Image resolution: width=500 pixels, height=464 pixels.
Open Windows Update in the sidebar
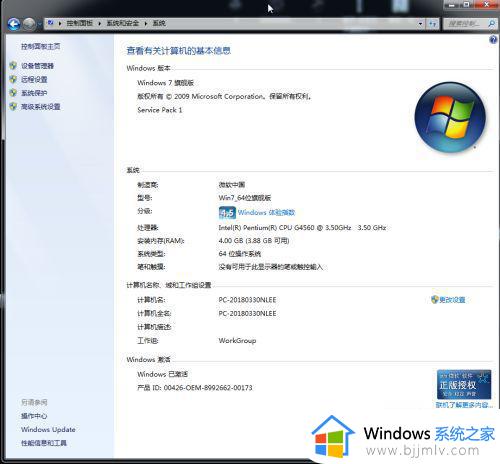tap(48, 429)
